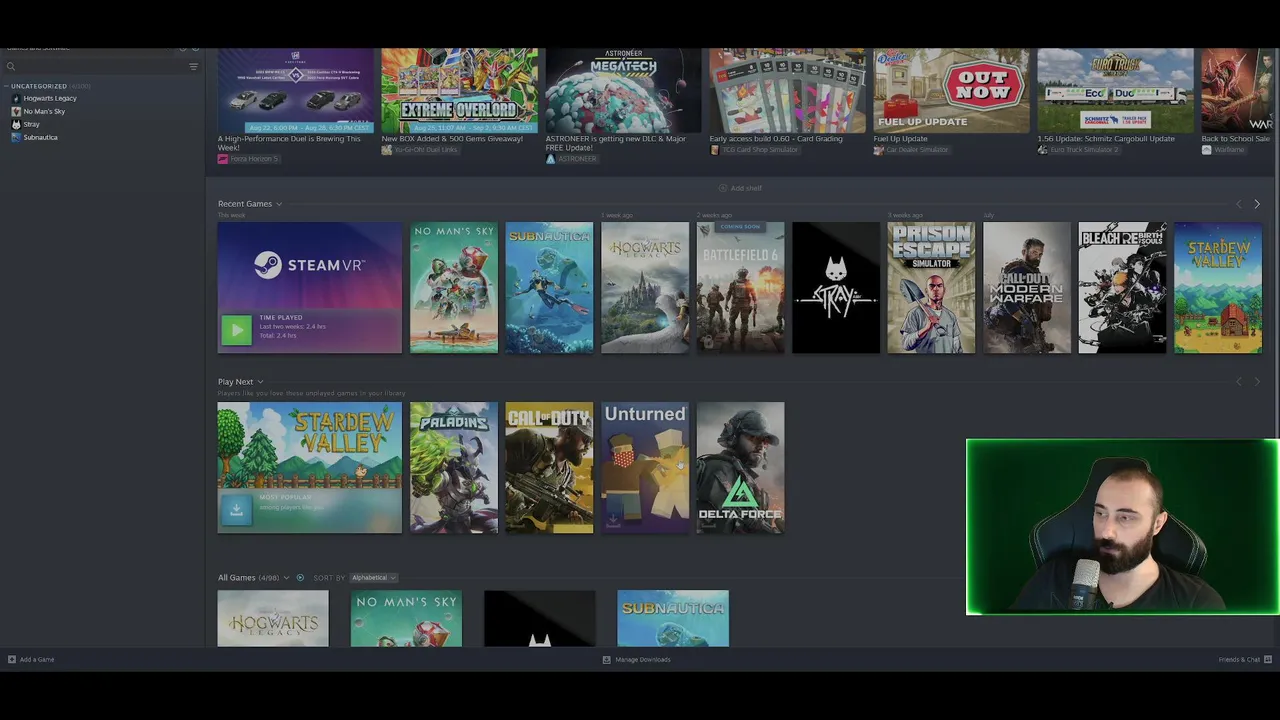Open Battlefield 6 cover
Screen dimensions: 1280x720
tap(741, 288)
